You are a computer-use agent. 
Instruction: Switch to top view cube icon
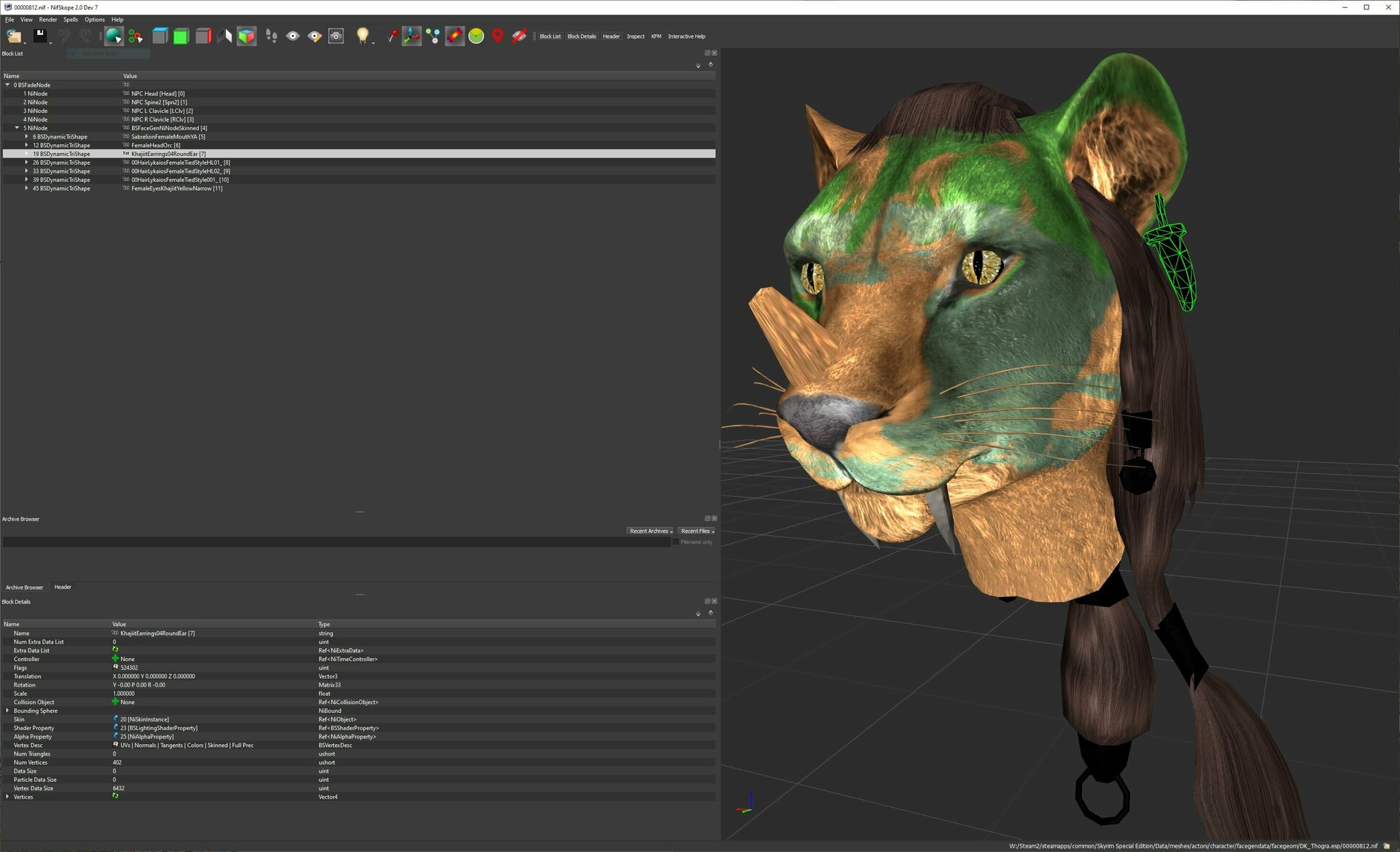160,36
